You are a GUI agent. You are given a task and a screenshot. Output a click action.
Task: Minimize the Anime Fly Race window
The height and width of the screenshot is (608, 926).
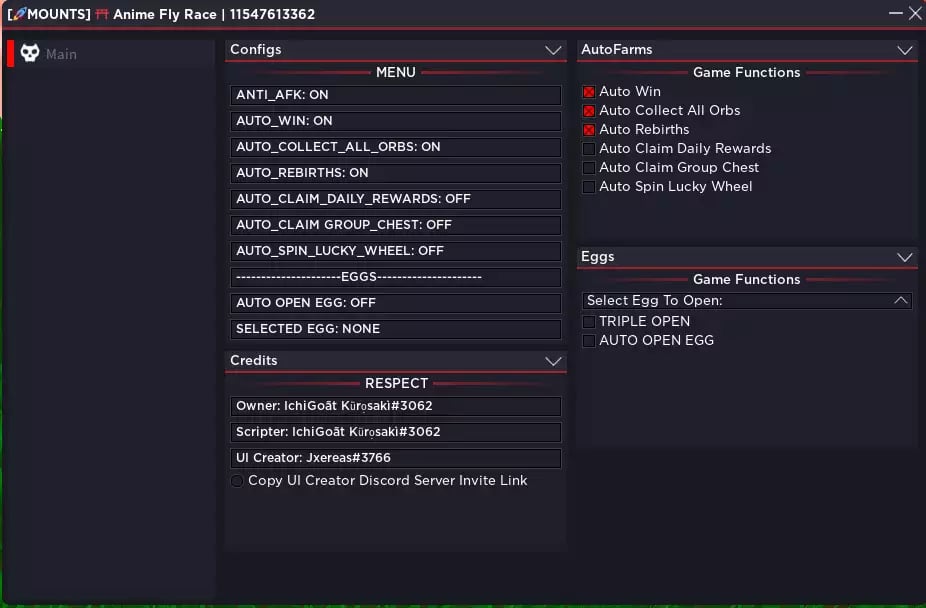click(x=895, y=14)
